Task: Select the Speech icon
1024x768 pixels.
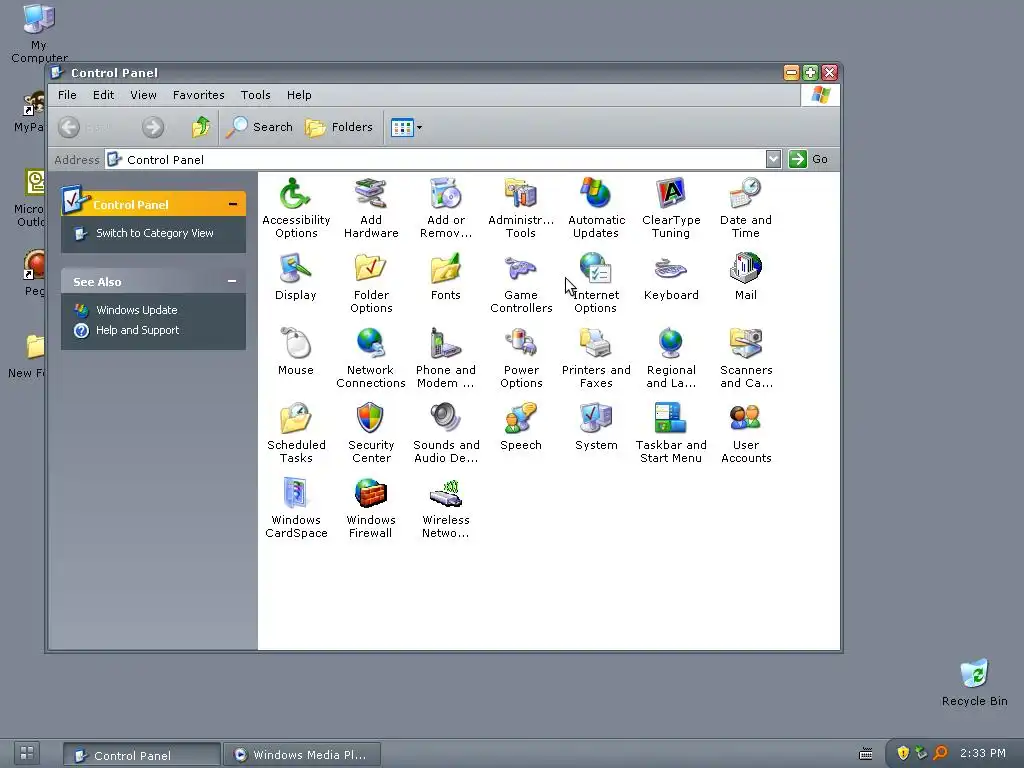Action: point(520,426)
